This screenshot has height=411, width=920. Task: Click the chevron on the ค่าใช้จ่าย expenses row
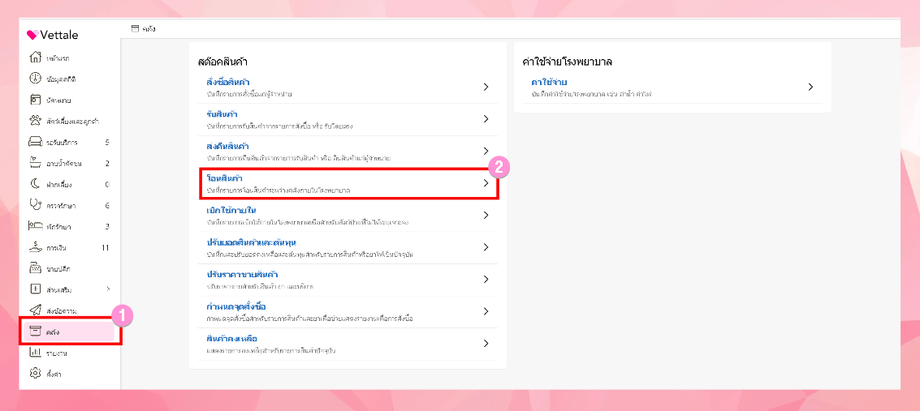tap(810, 87)
